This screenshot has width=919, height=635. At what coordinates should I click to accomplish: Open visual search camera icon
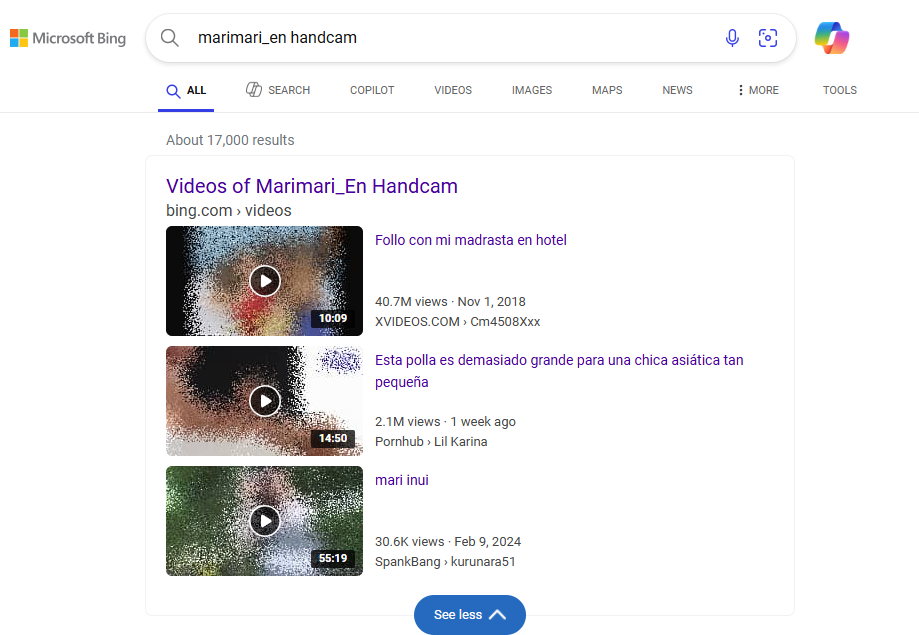click(x=768, y=38)
